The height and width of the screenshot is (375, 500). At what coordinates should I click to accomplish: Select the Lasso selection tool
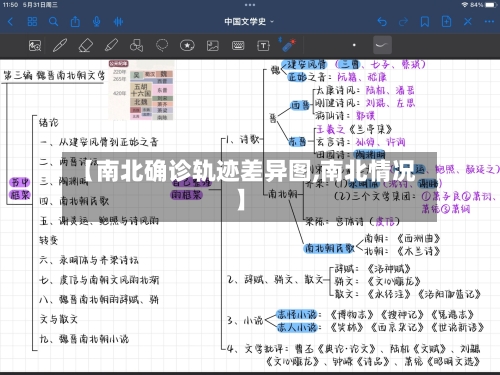(x=162, y=45)
